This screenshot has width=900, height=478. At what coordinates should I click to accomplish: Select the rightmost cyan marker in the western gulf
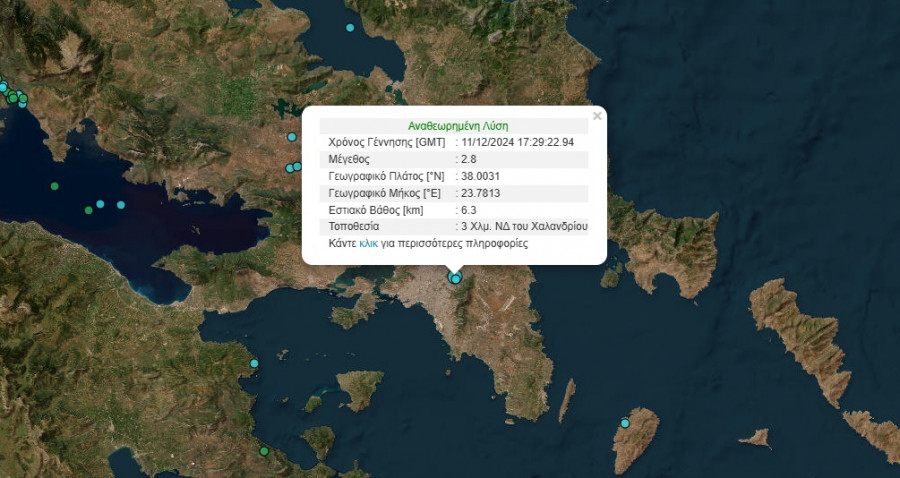[121, 205]
